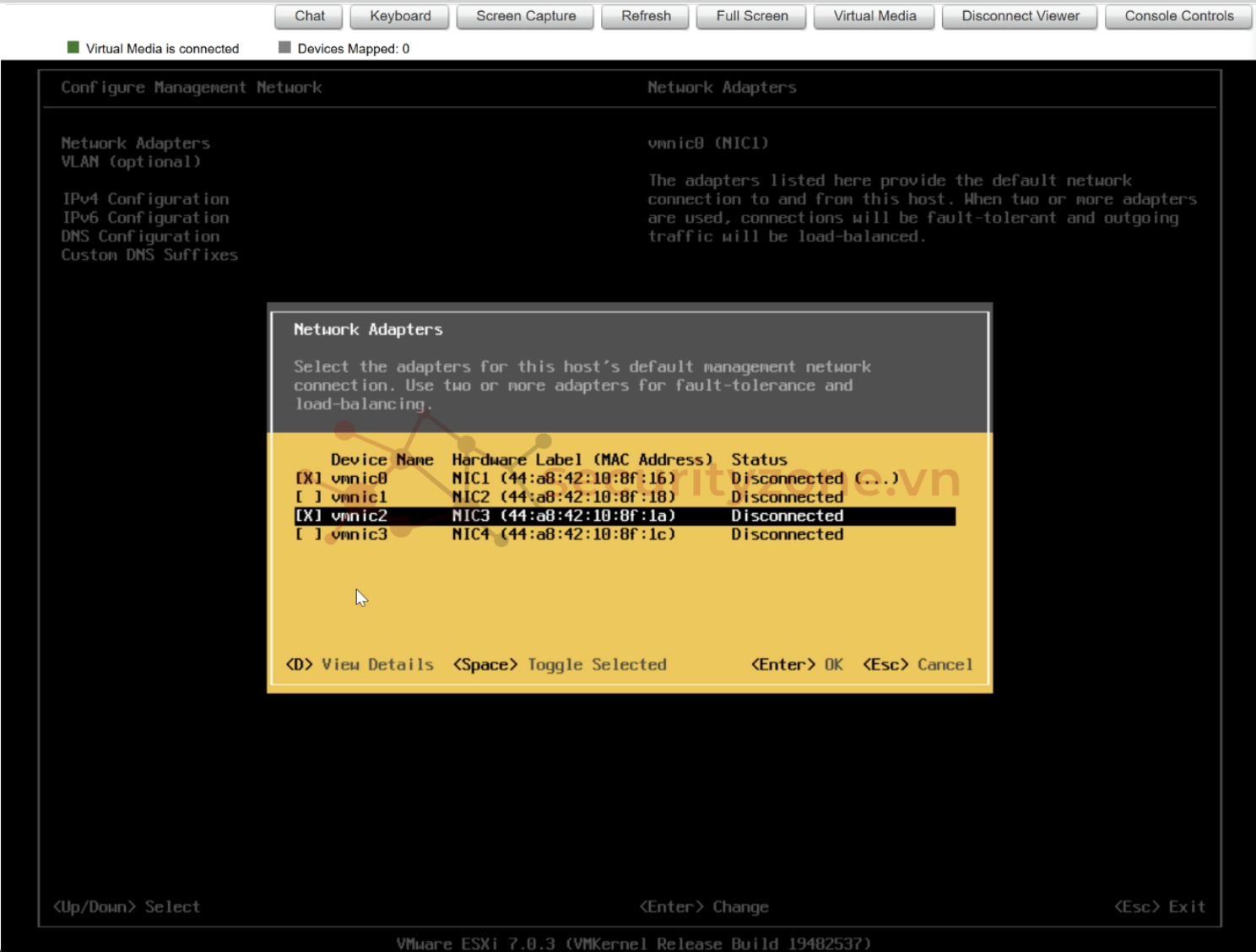Click the Status column header
Viewport: 1256px width, 952px height.
pos(759,460)
